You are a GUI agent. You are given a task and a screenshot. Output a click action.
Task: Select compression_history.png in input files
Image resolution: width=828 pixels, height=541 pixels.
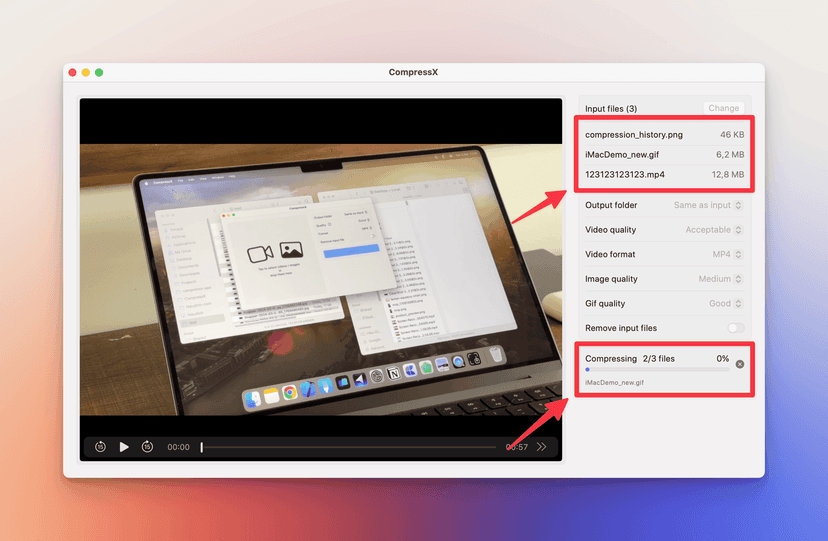[664, 135]
